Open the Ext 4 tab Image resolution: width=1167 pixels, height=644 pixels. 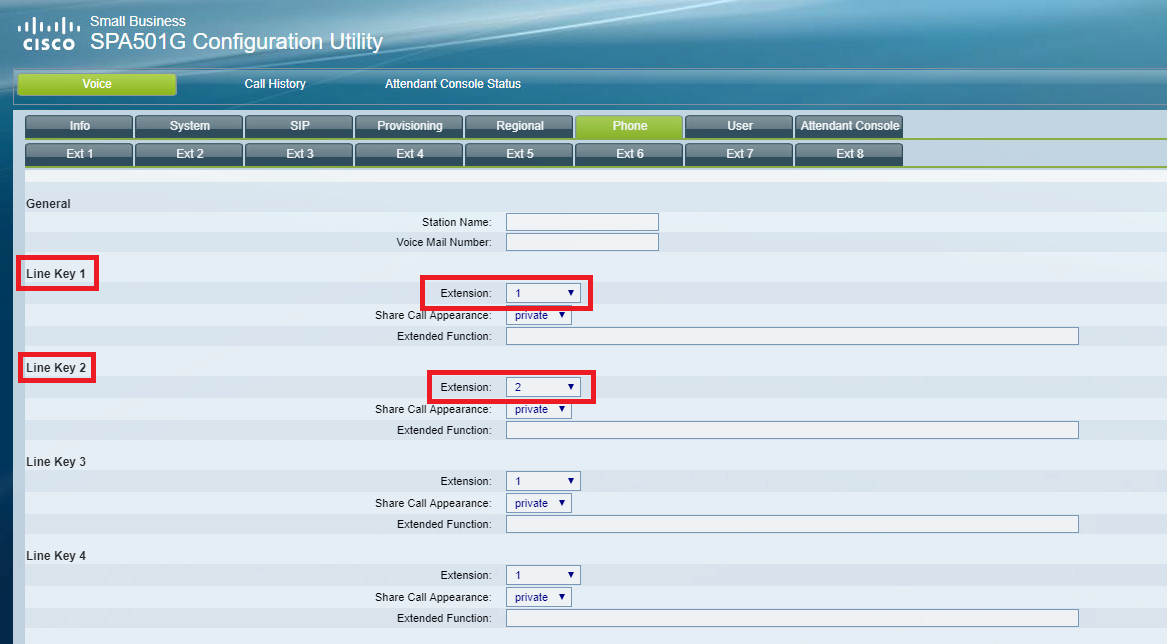point(409,154)
